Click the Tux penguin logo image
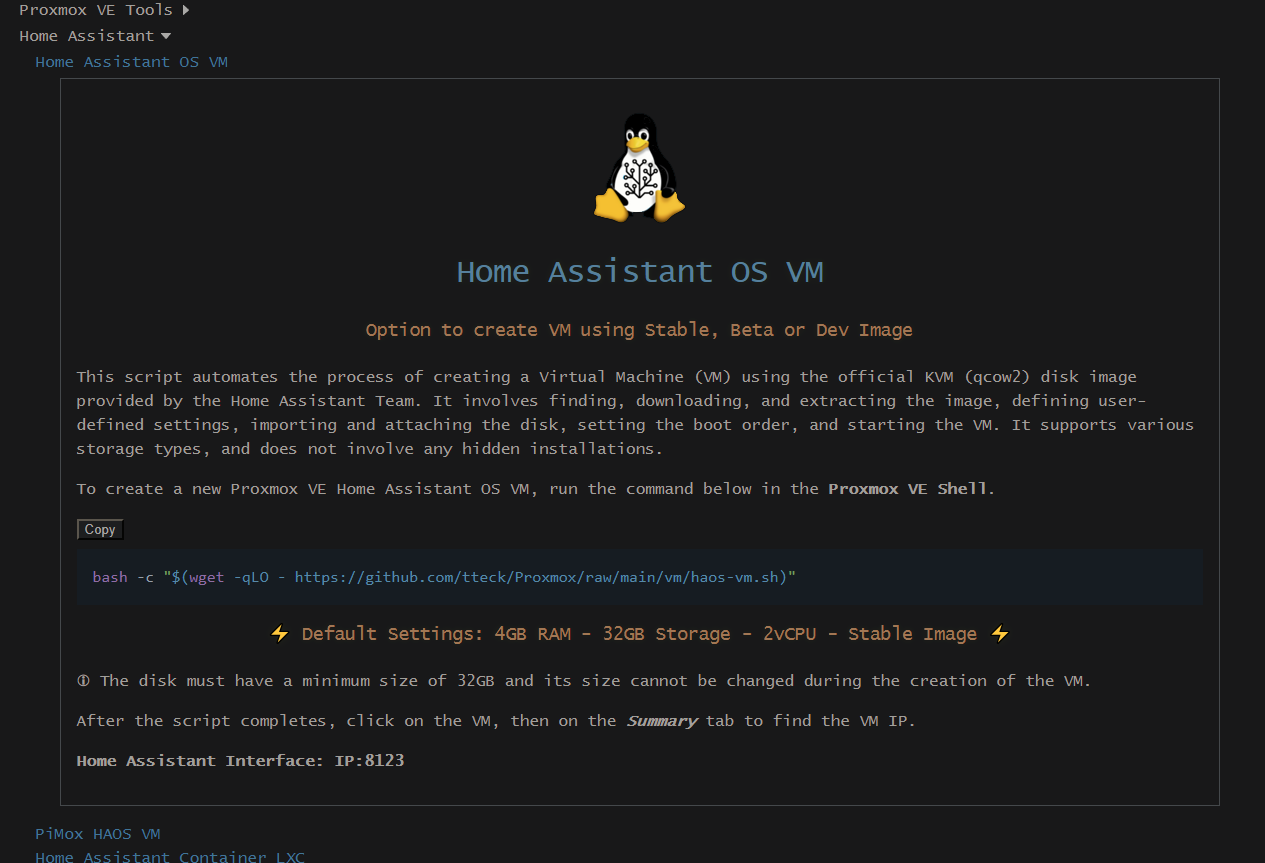1265x863 pixels. point(639,167)
